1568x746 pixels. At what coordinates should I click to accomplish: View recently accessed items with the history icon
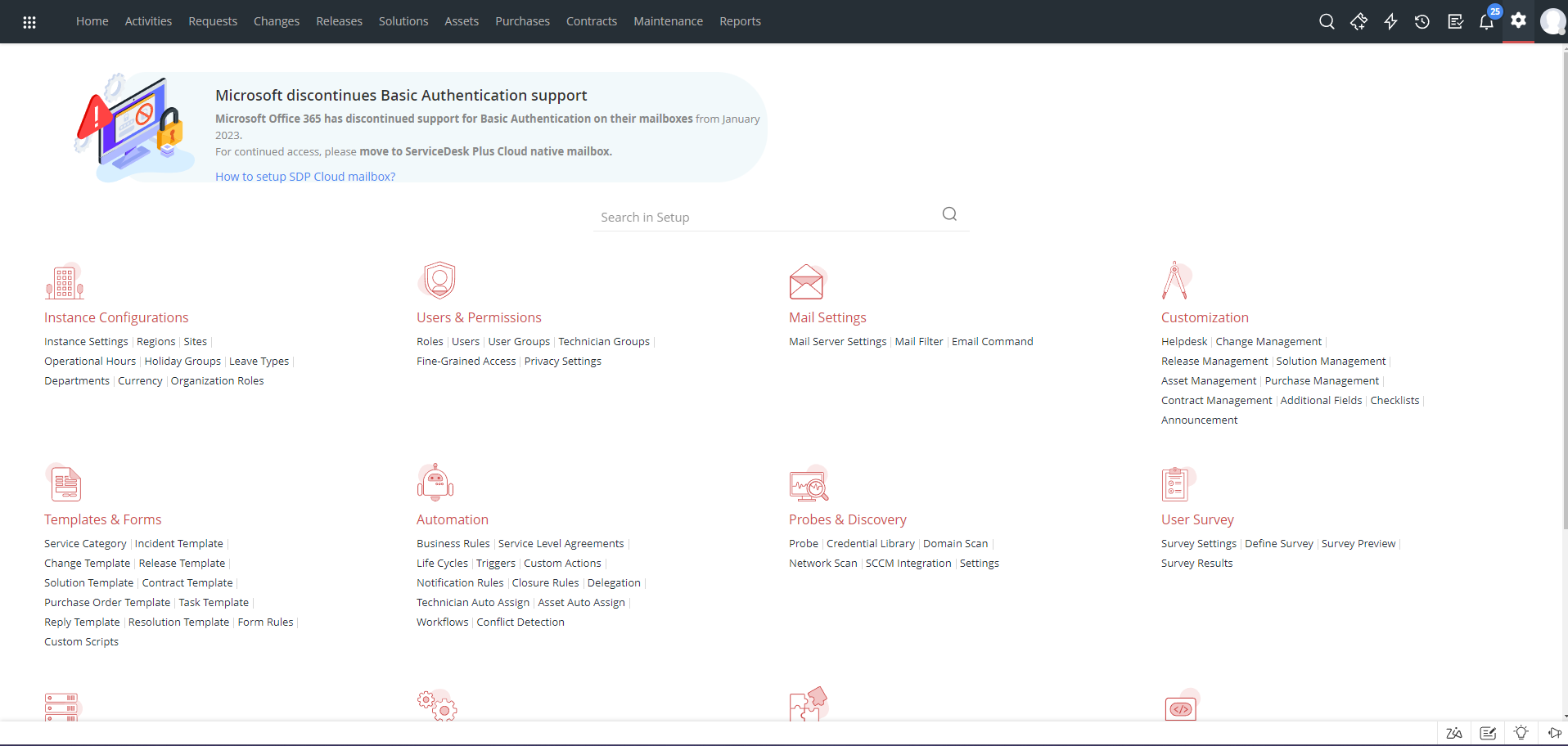pyautogui.click(x=1422, y=21)
